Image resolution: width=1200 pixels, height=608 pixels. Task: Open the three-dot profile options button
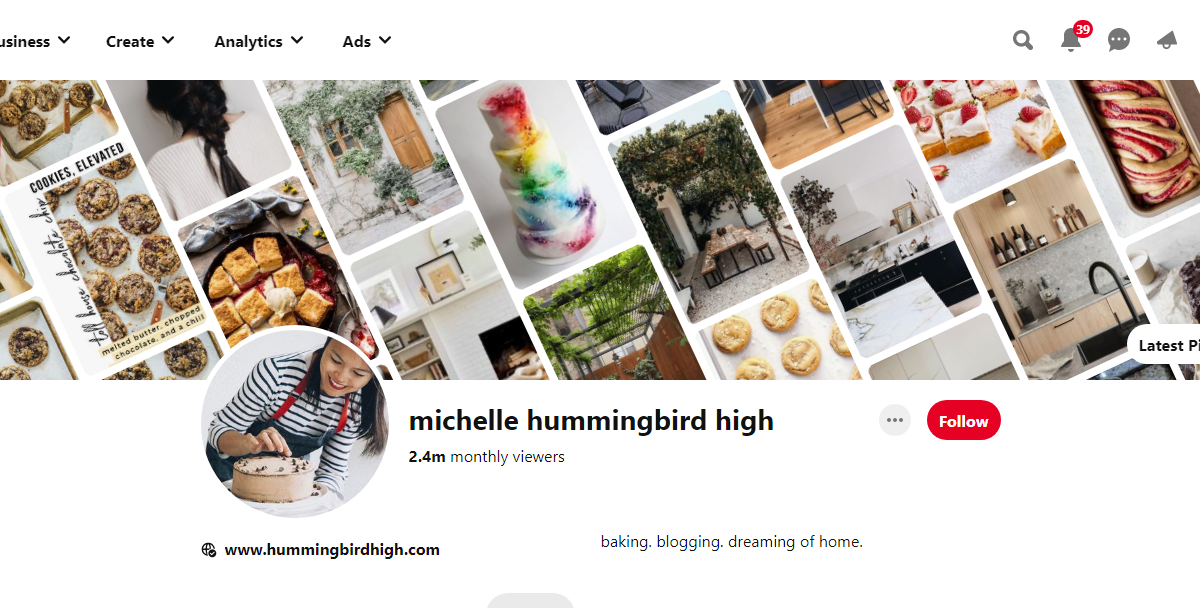[x=895, y=420]
